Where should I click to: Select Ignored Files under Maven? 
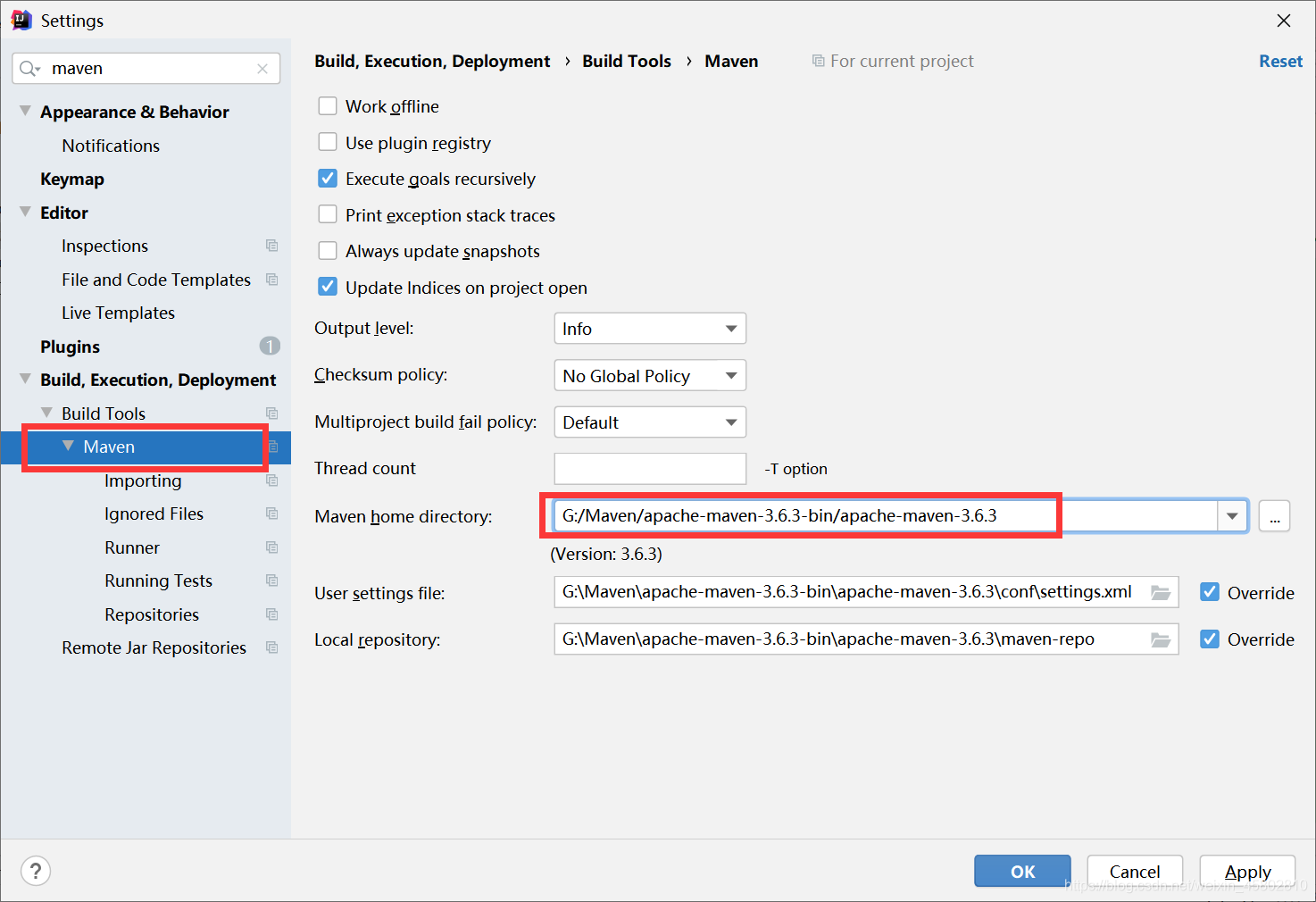pyautogui.click(x=154, y=514)
